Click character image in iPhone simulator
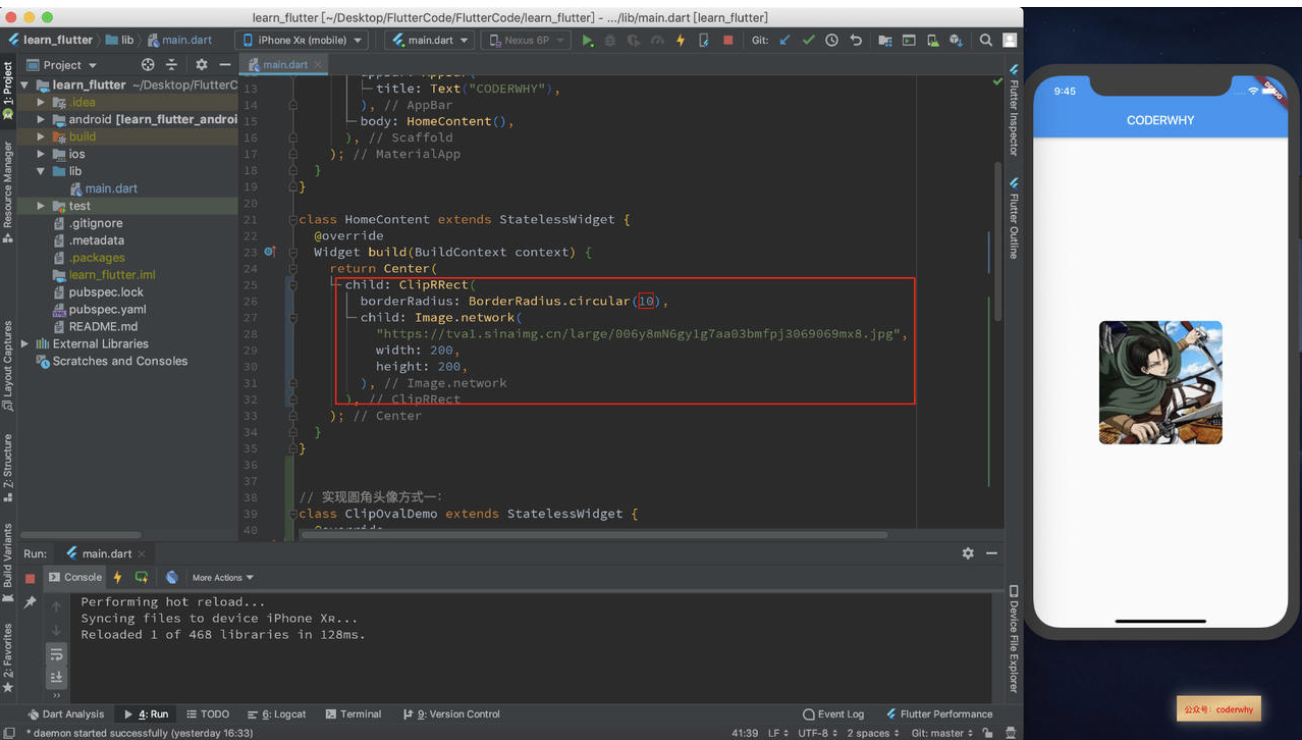This screenshot has width=1302, height=740. click(1160, 382)
